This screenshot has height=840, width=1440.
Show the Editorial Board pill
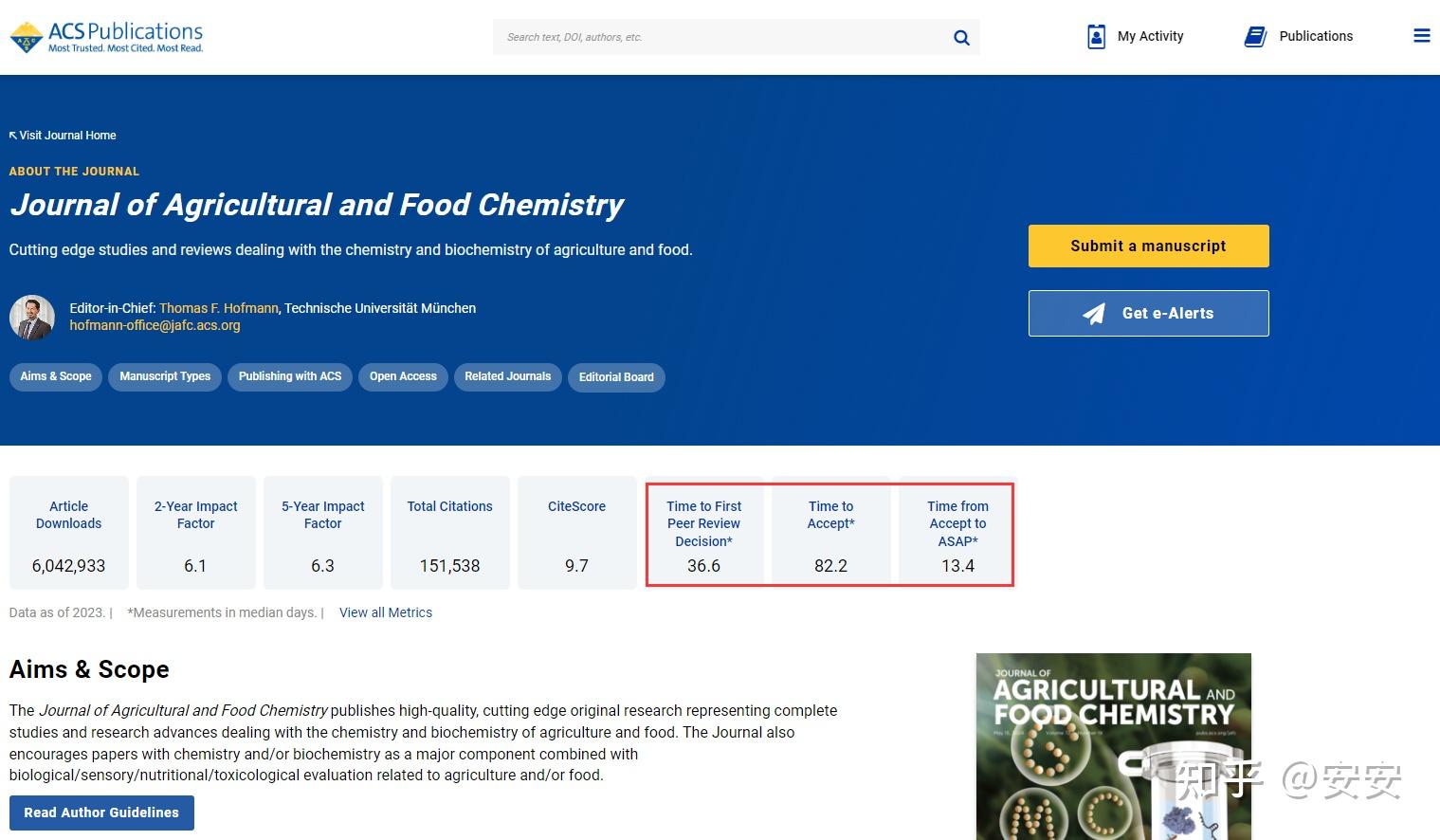616,377
